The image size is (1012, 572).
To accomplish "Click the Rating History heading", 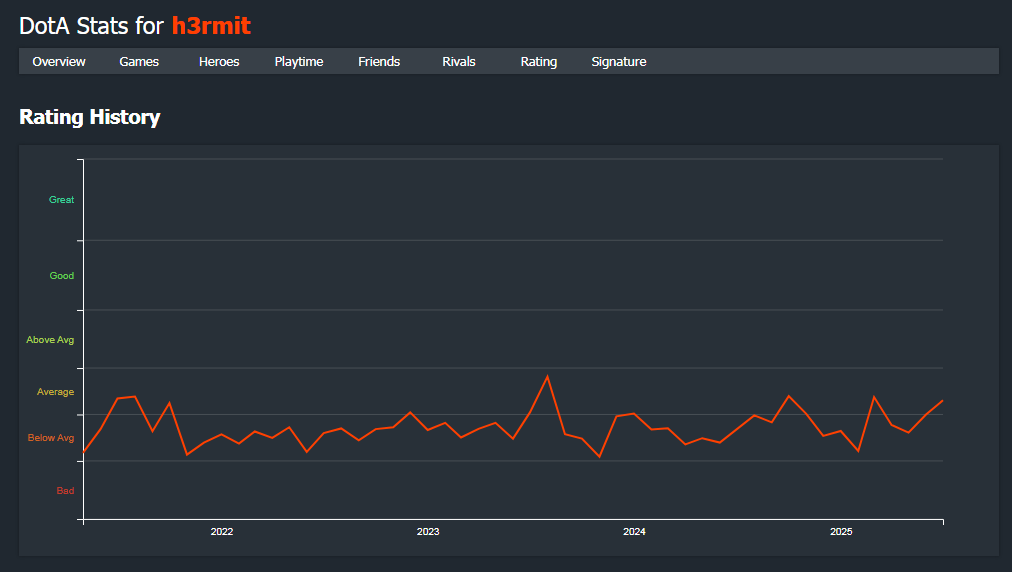I will pyautogui.click(x=90, y=117).
